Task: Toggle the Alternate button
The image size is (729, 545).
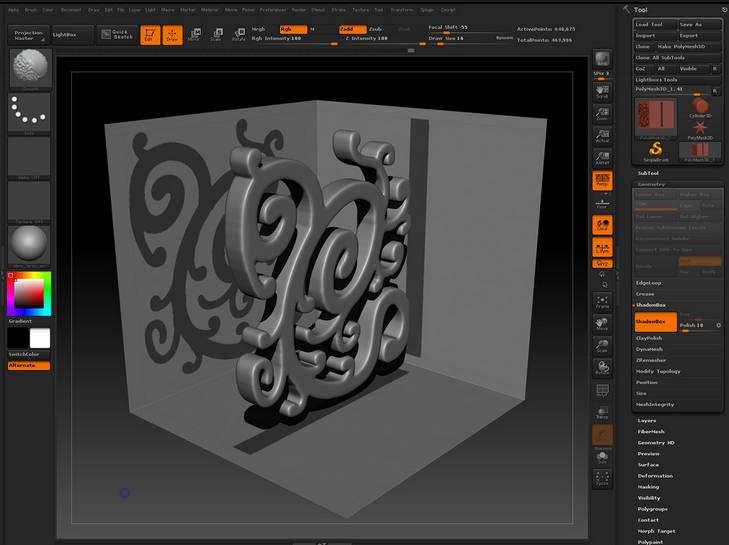Action: tap(29, 366)
